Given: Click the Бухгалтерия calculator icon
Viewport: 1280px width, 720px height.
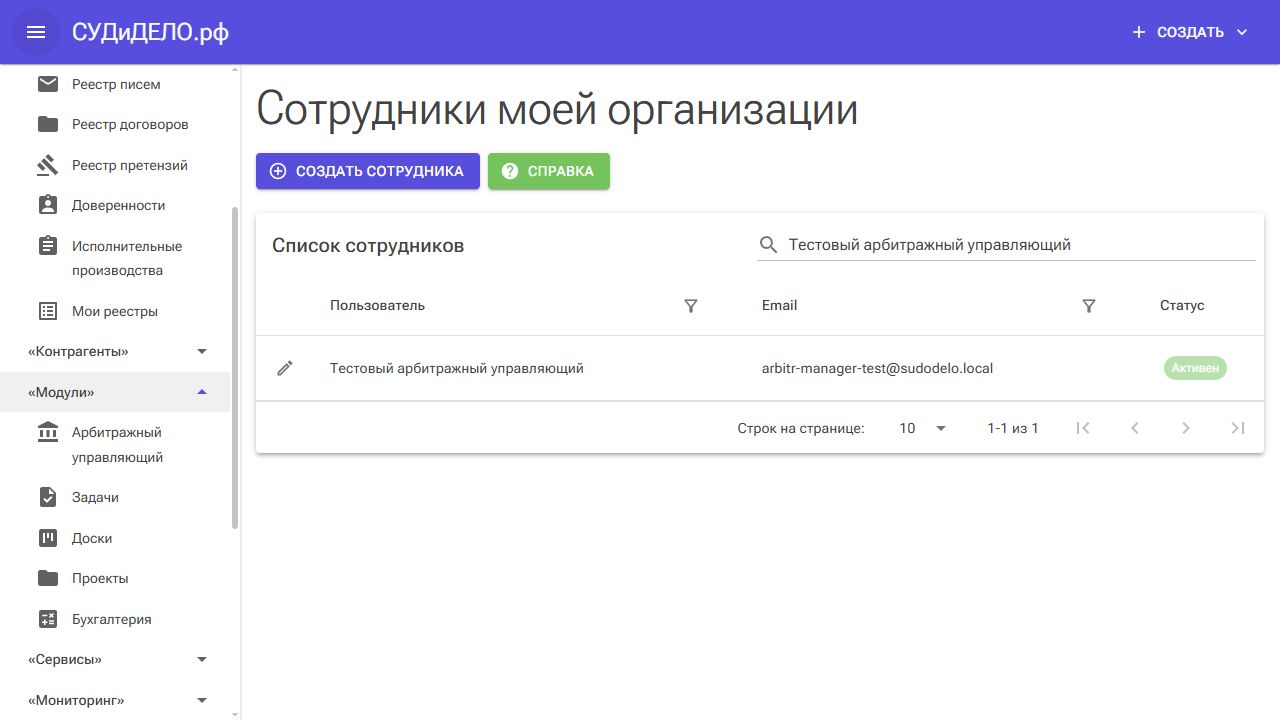Looking at the screenshot, I should pyautogui.click(x=47, y=619).
